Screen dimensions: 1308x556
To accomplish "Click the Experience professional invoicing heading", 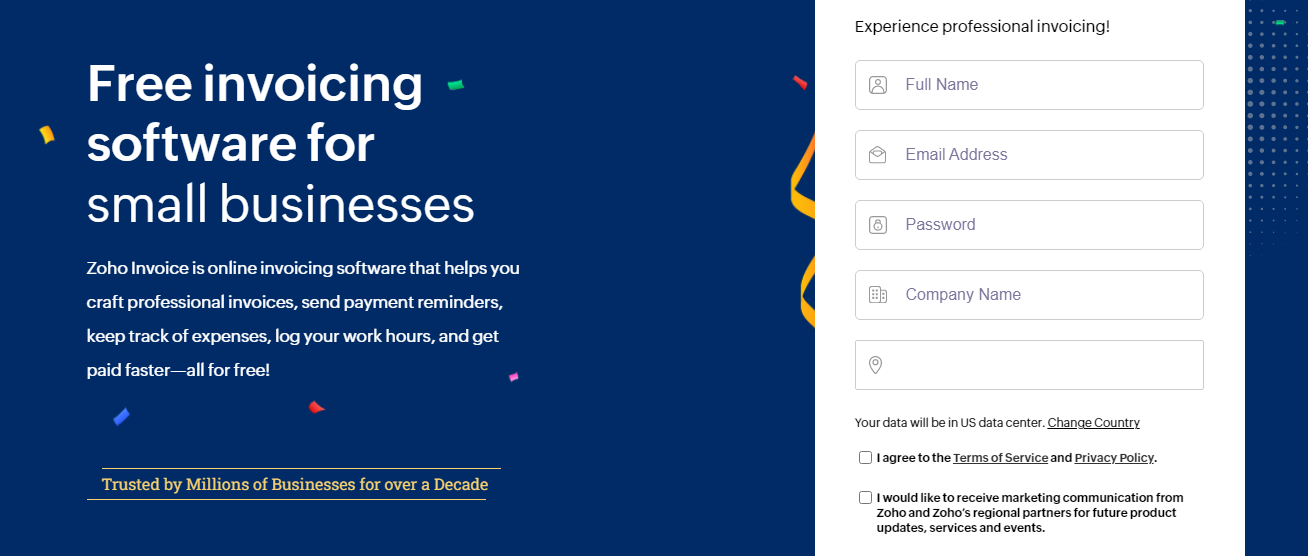I will click(x=982, y=27).
